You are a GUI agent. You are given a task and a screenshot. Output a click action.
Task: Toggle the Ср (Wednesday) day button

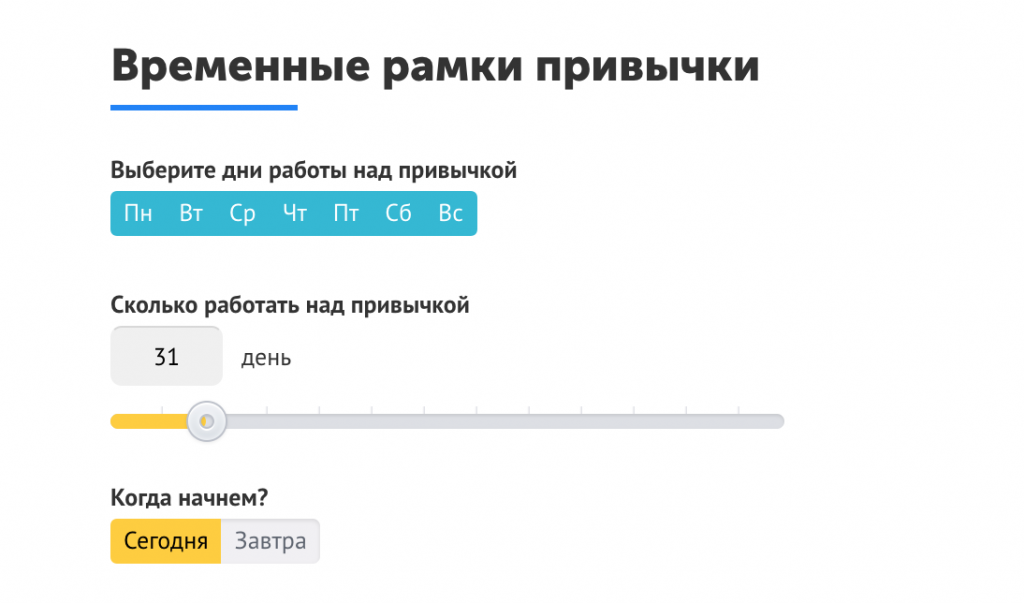tap(243, 214)
